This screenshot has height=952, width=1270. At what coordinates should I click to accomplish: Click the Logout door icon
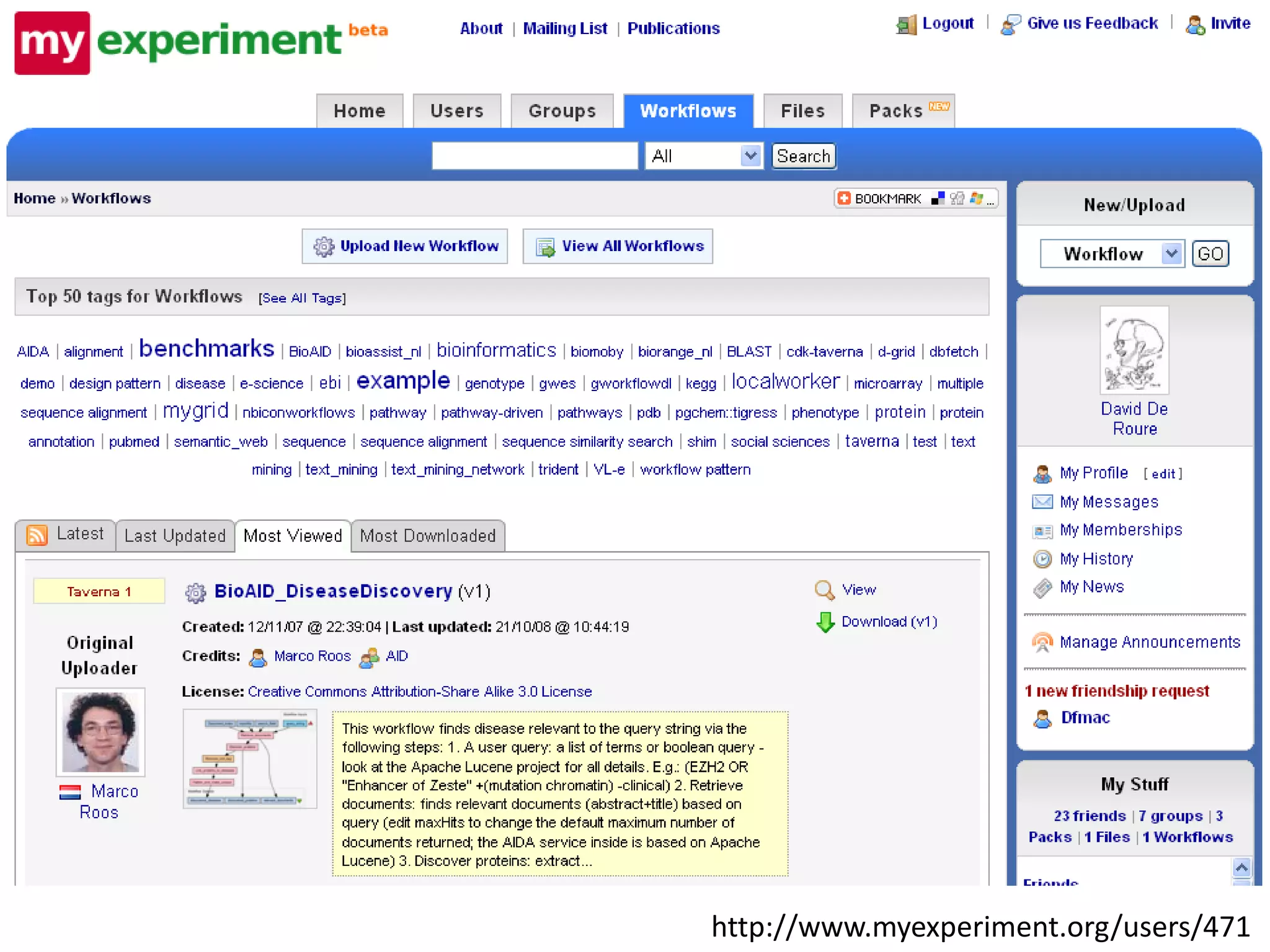[907, 25]
